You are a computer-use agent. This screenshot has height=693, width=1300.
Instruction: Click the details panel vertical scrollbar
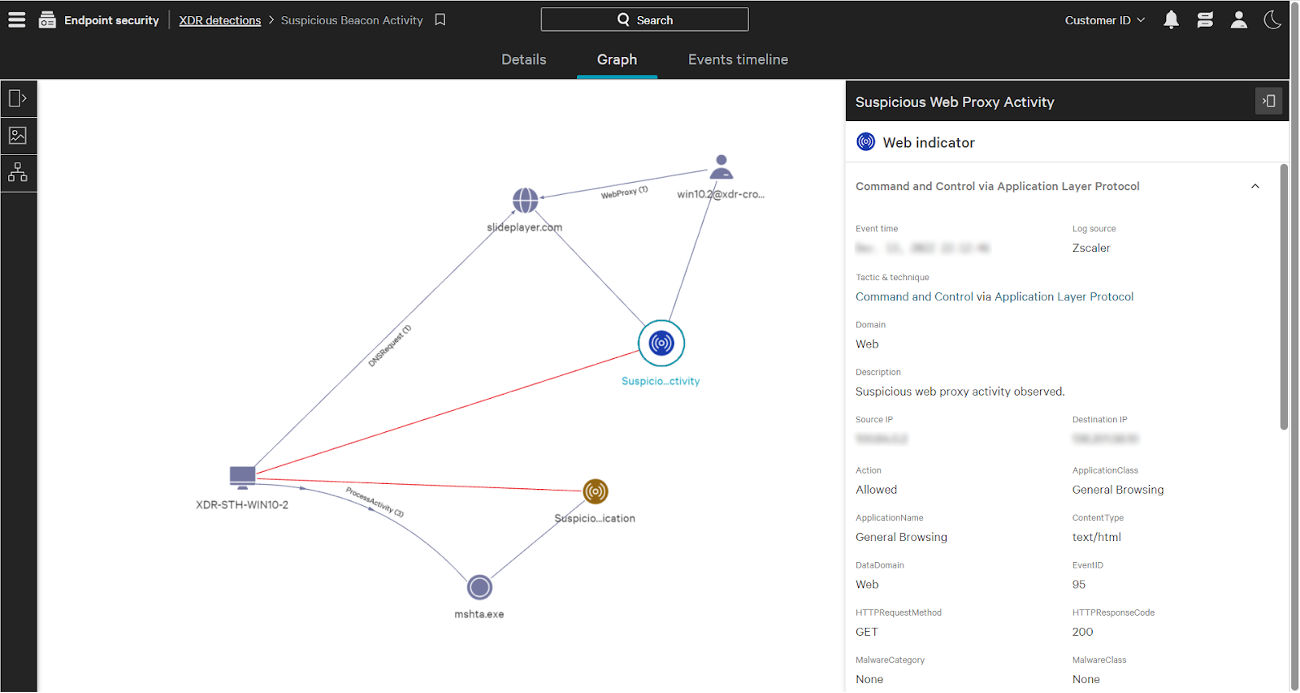[1283, 295]
